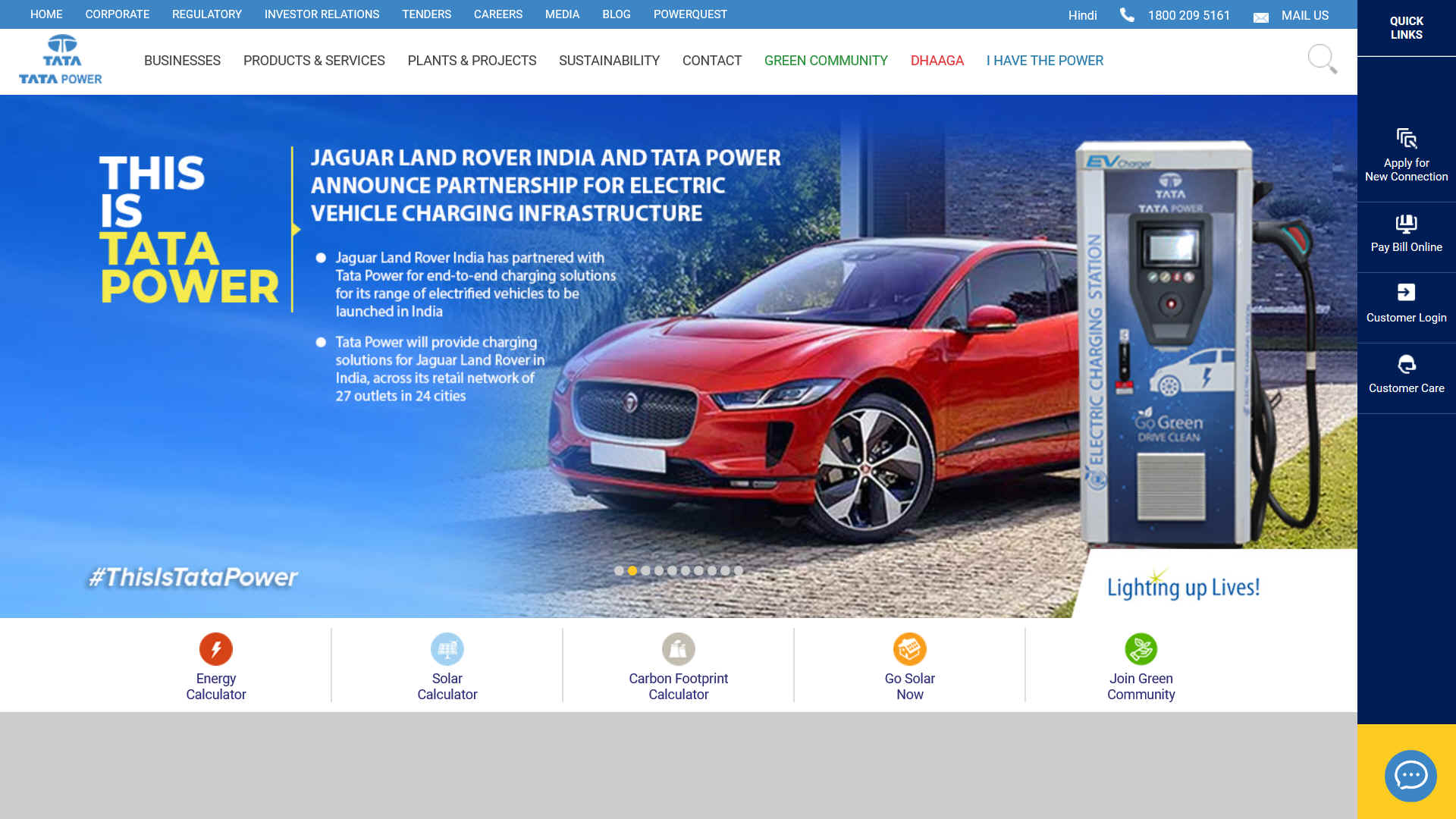The width and height of the screenshot is (1456, 819).
Task: Click GREEN COMMUNITY link
Action: tap(826, 61)
